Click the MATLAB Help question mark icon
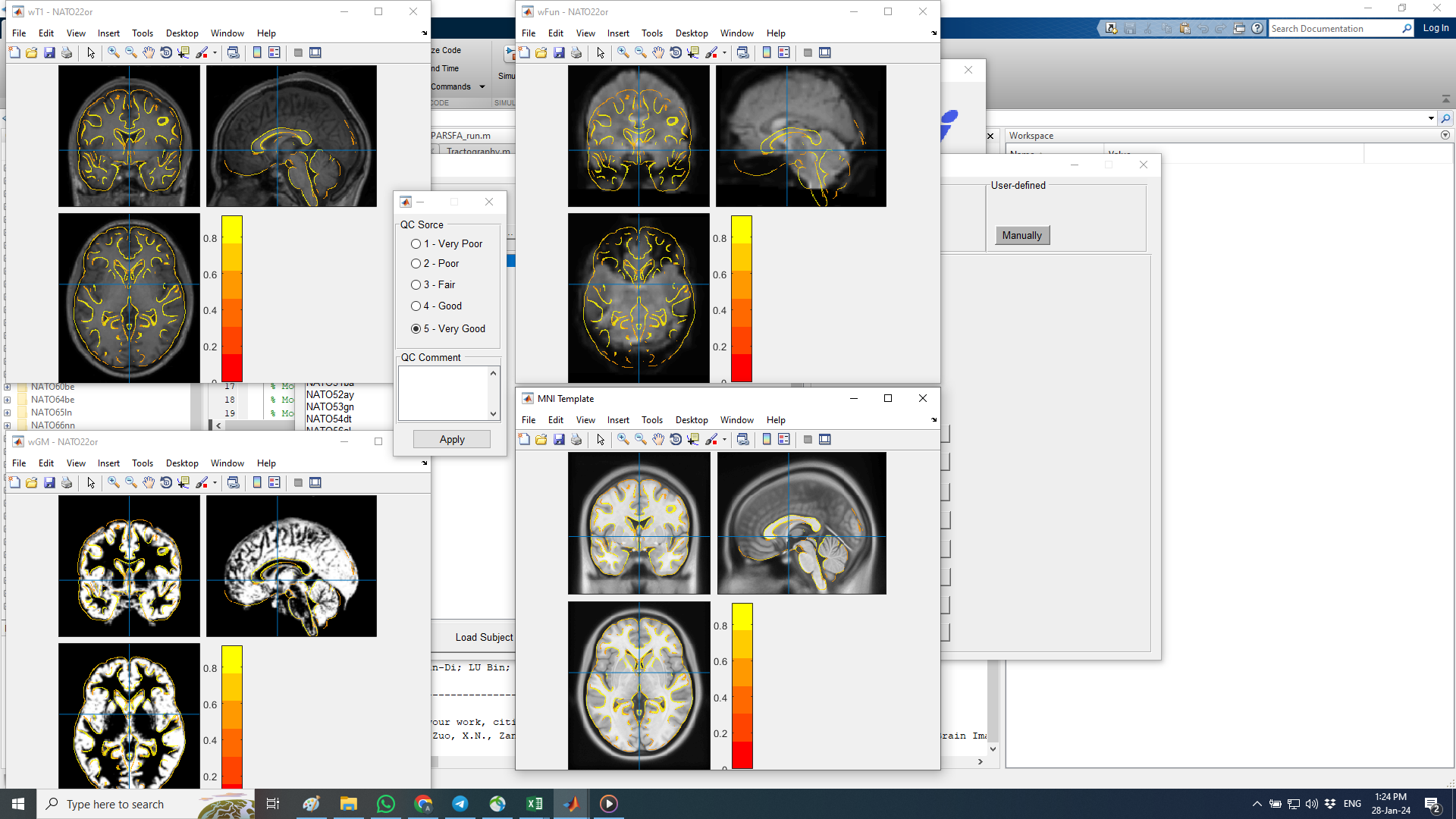This screenshot has width=1456, height=819. coord(1257,28)
